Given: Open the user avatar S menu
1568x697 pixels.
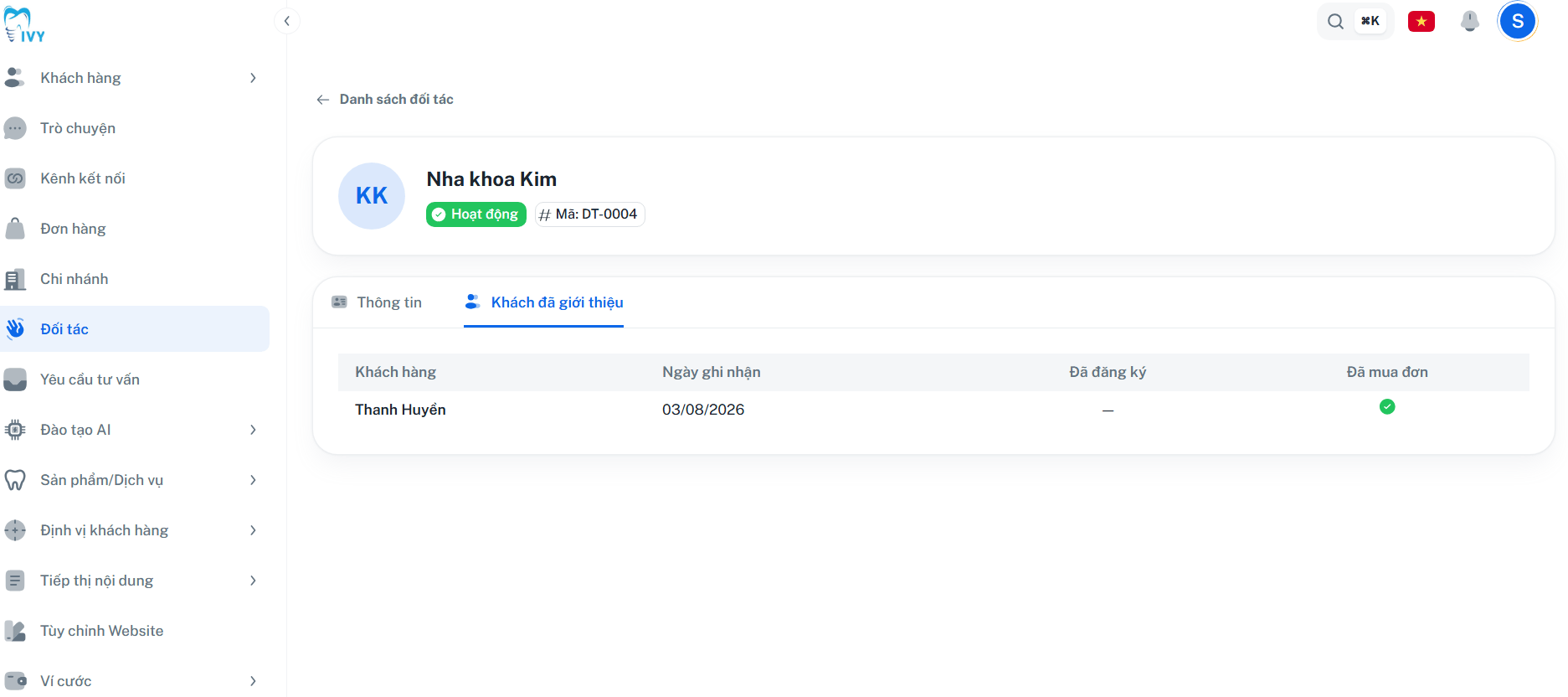Looking at the screenshot, I should coord(1518,21).
